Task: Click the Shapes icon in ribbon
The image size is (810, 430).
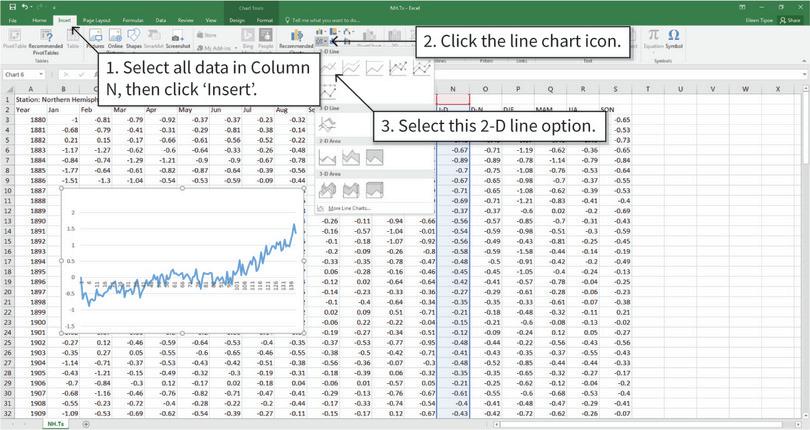Action: [134, 38]
